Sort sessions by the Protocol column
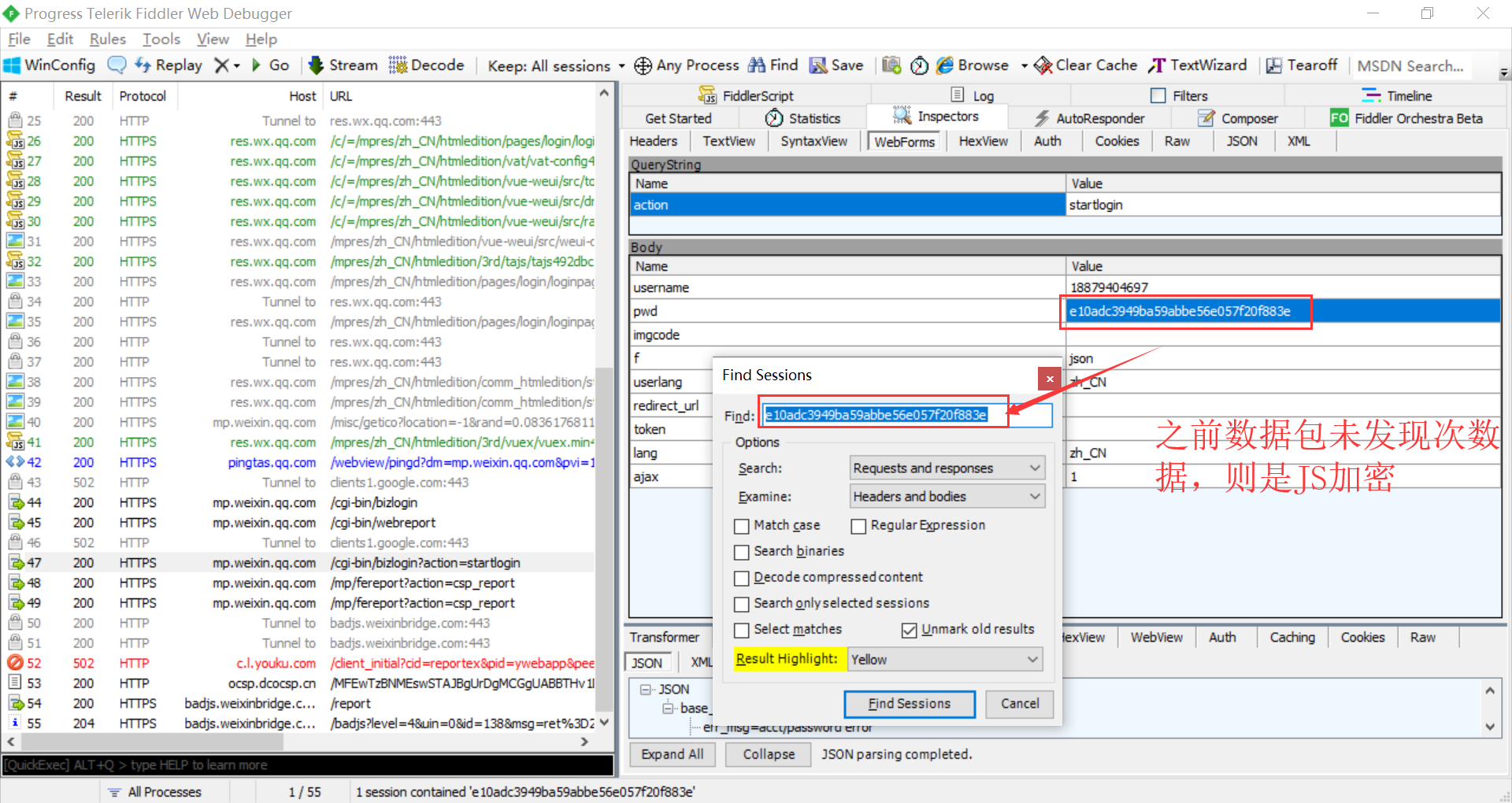The width and height of the screenshot is (1512, 803). [x=143, y=96]
